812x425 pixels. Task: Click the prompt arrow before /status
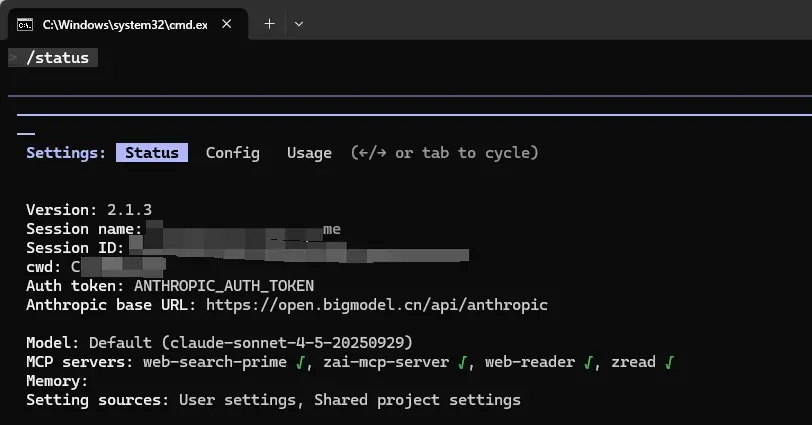pyautogui.click(x=13, y=57)
